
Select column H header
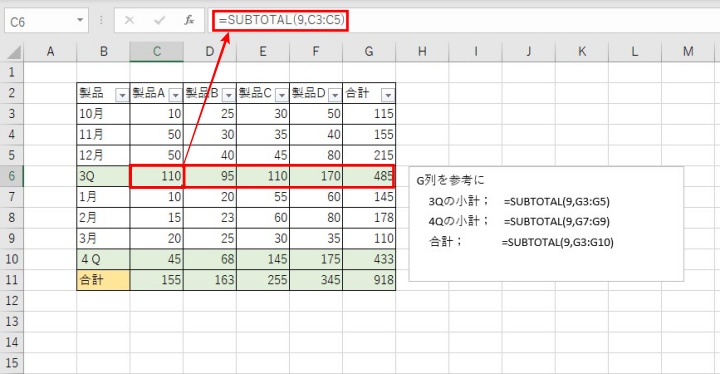click(422, 51)
